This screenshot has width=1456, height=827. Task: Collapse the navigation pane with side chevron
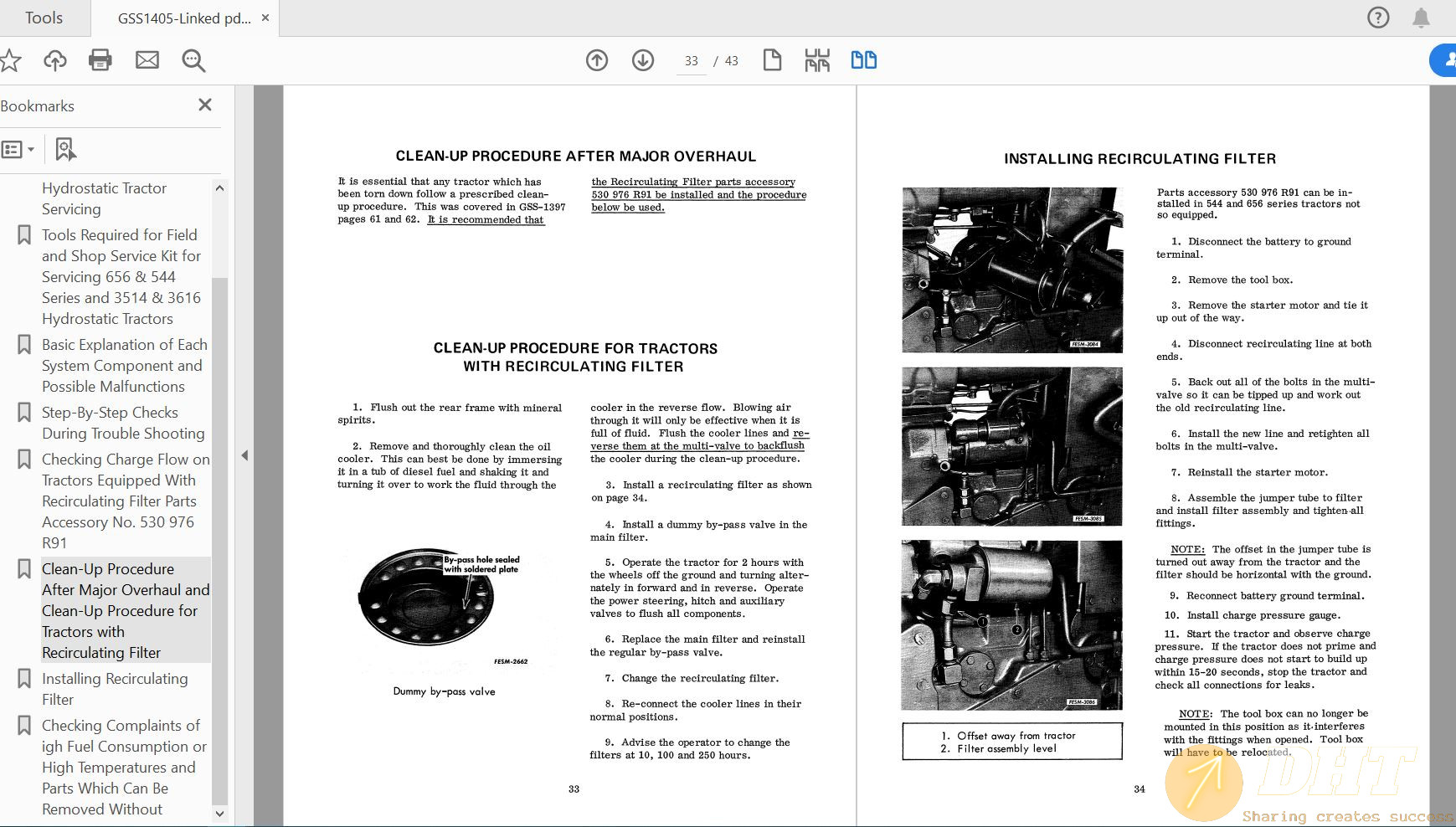coord(244,455)
